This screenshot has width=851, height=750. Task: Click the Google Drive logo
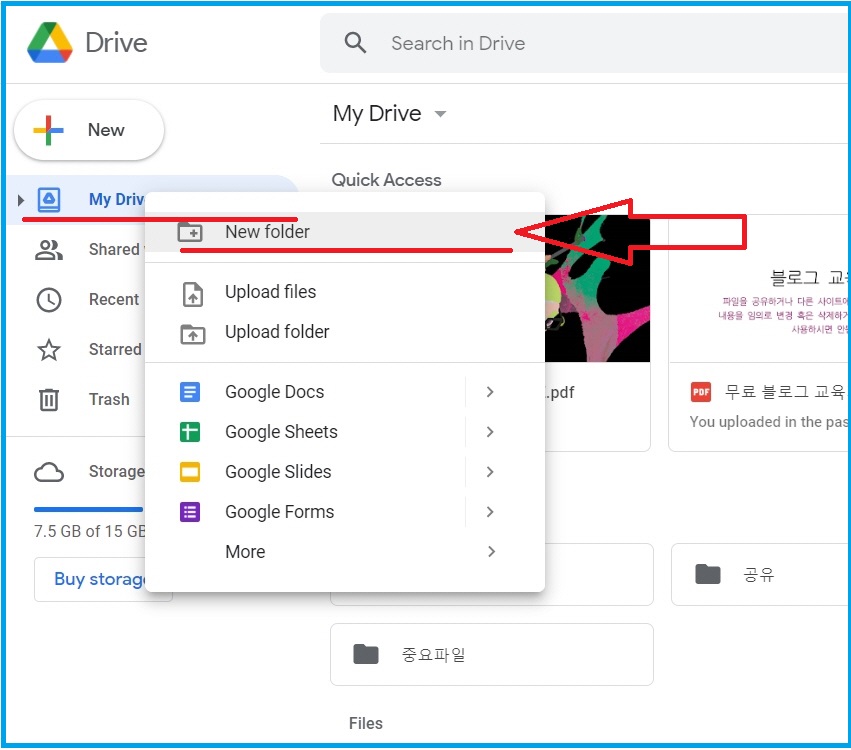click(x=50, y=42)
